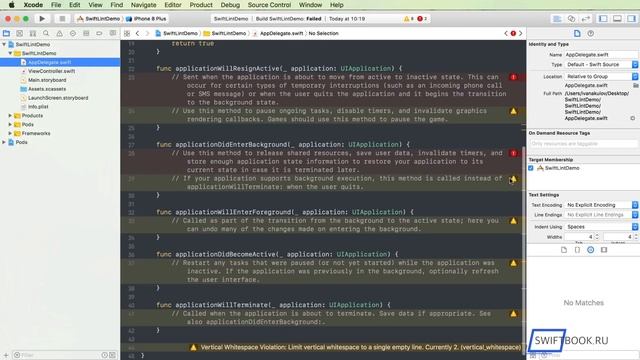Click the warning marker on line 24
Screen dimensions: 640x360
point(513,111)
